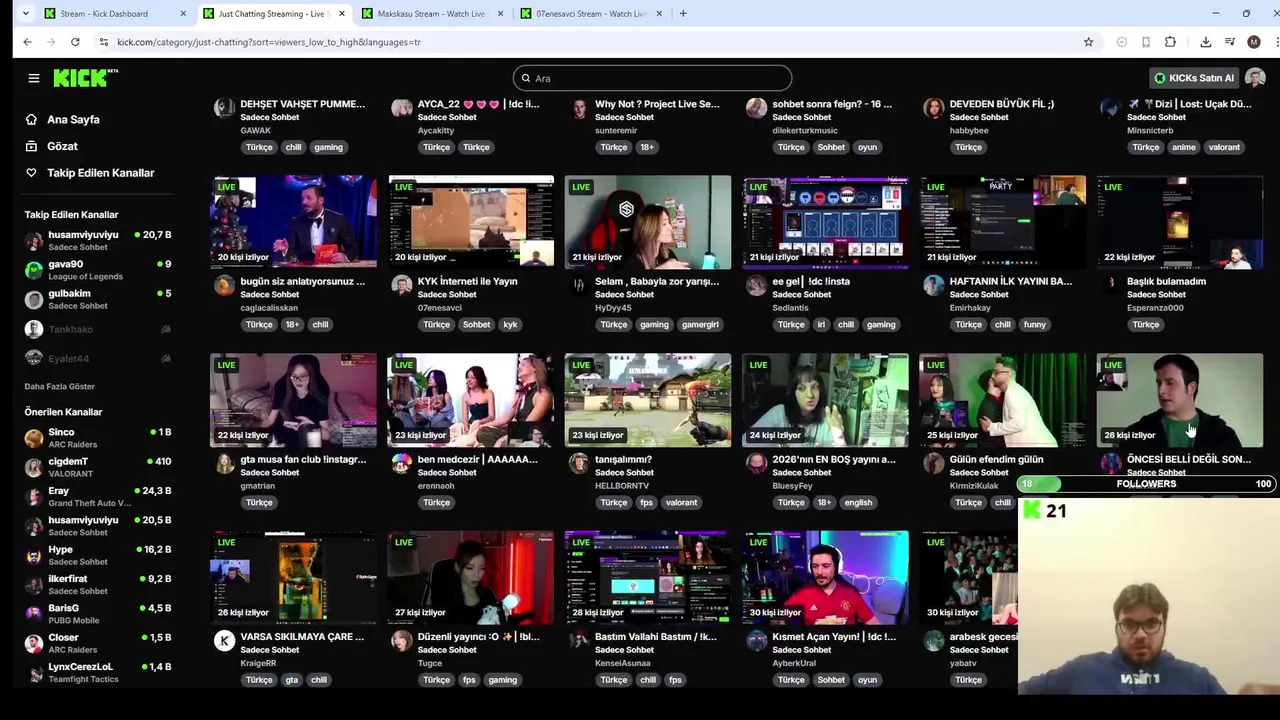Click ilkerfirat recommended channel avatar
Screen dimensions: 1280x720
click(34, 585)
